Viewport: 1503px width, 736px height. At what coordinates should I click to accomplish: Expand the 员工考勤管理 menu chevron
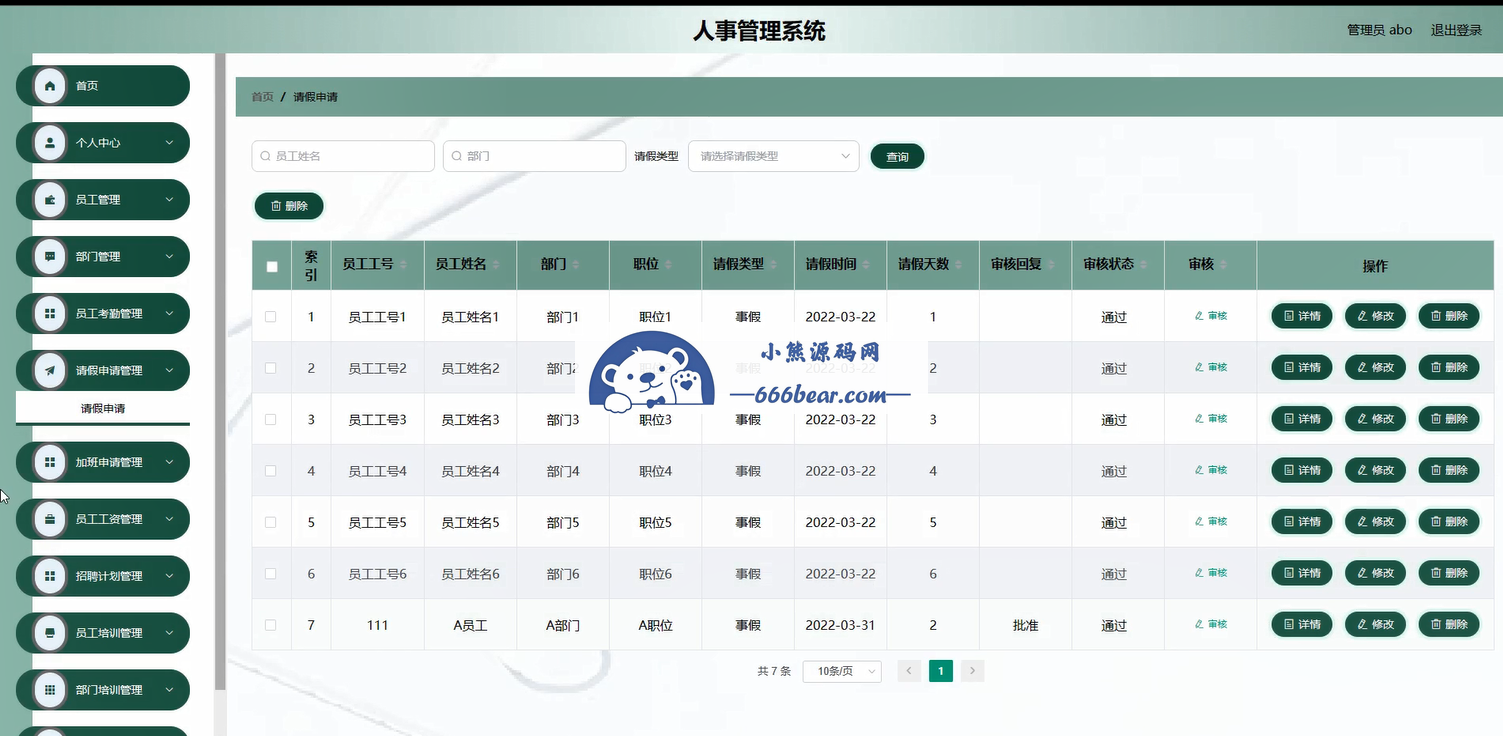click(169, 314)
